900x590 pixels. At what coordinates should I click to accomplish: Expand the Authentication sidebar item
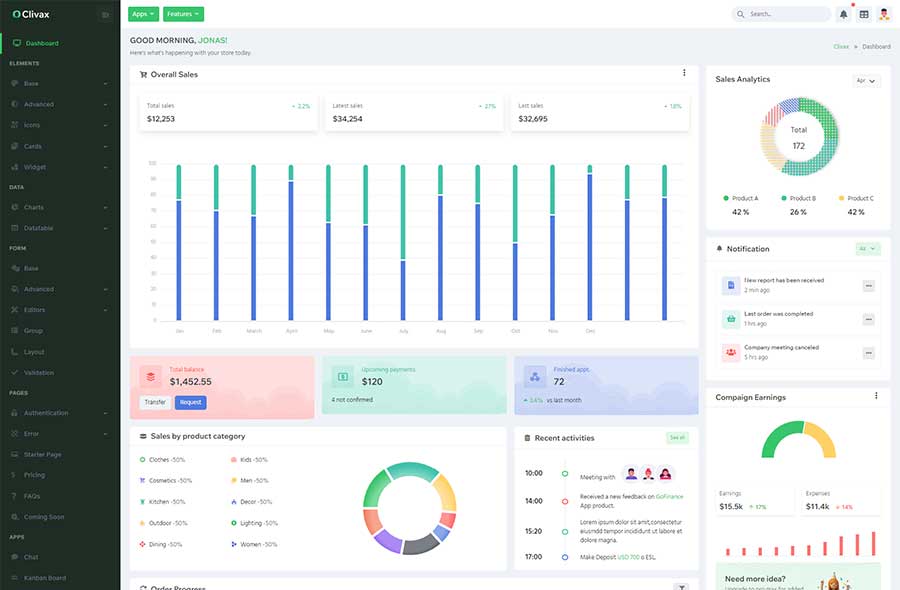pos(60,413)
